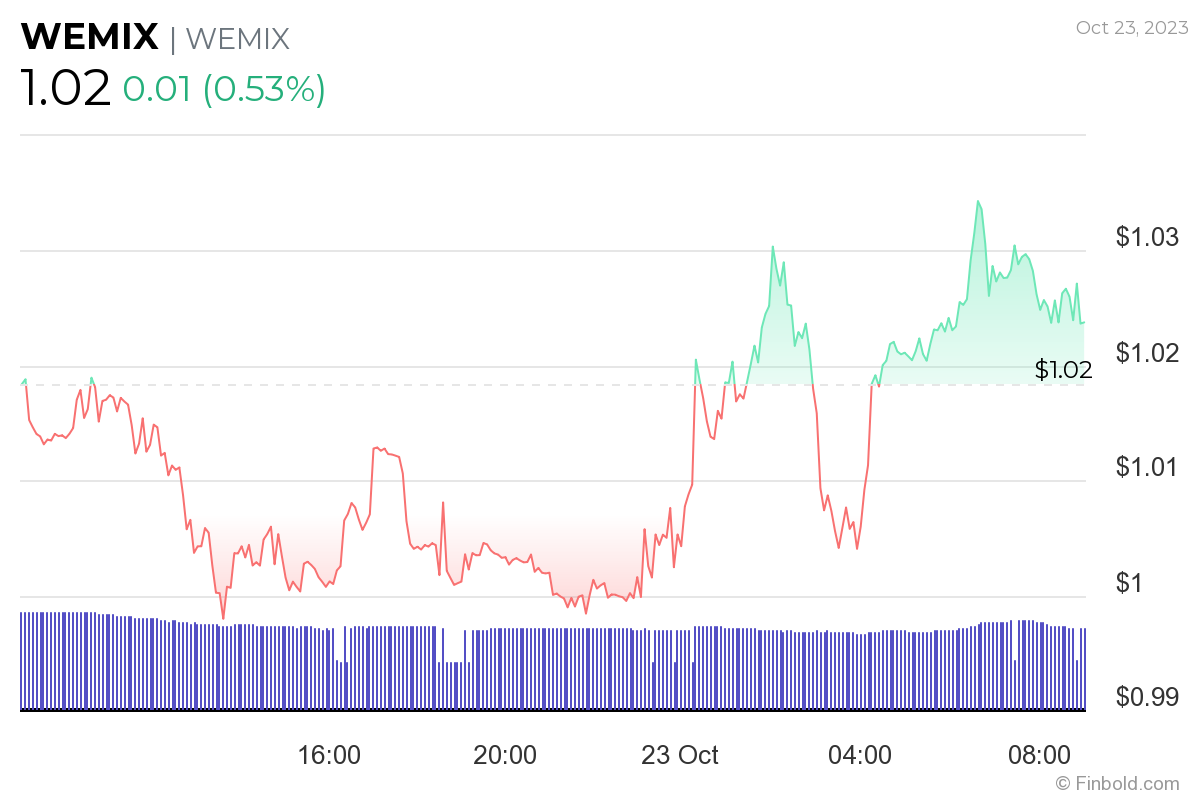This screenshot has height=800, width=1200.
Task: Click the $1.02 dashed-line price marker
Action: coord(1063,370)
